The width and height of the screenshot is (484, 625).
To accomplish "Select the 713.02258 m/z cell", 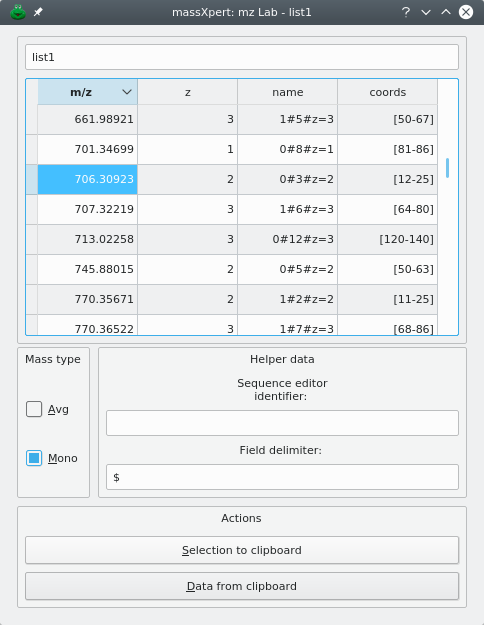I will tap(88, 239).
